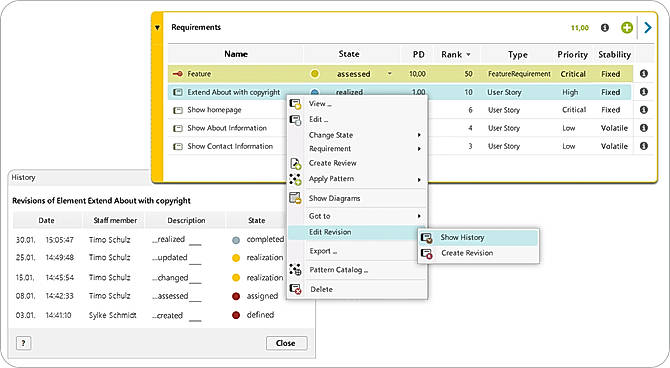This screenshot has height=368, width=670.
Task: Expand the Apply Pattern submenu arrow
Action: click(419, 180)
